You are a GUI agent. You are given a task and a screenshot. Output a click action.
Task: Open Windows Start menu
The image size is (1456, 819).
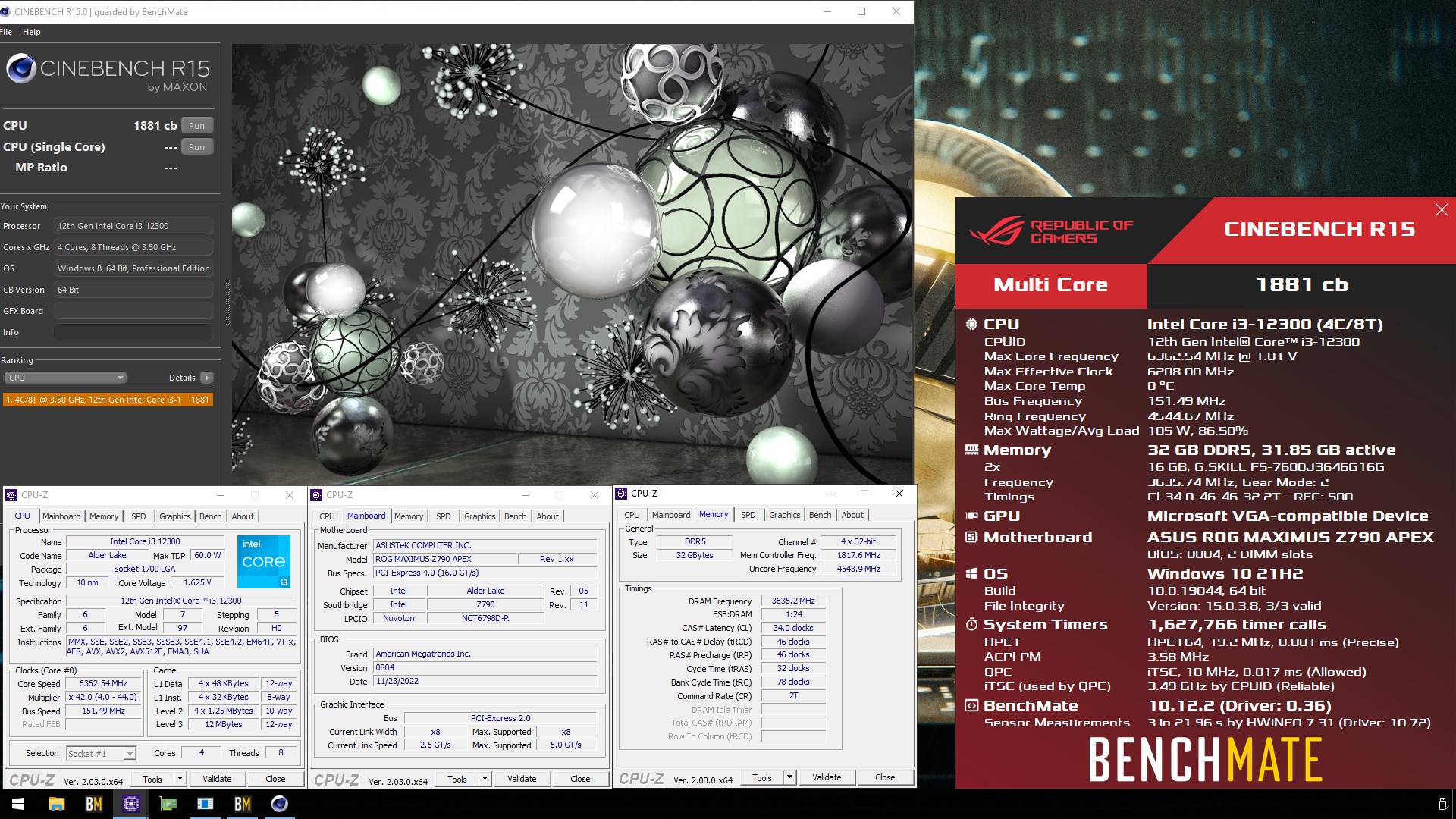[18, 804]
